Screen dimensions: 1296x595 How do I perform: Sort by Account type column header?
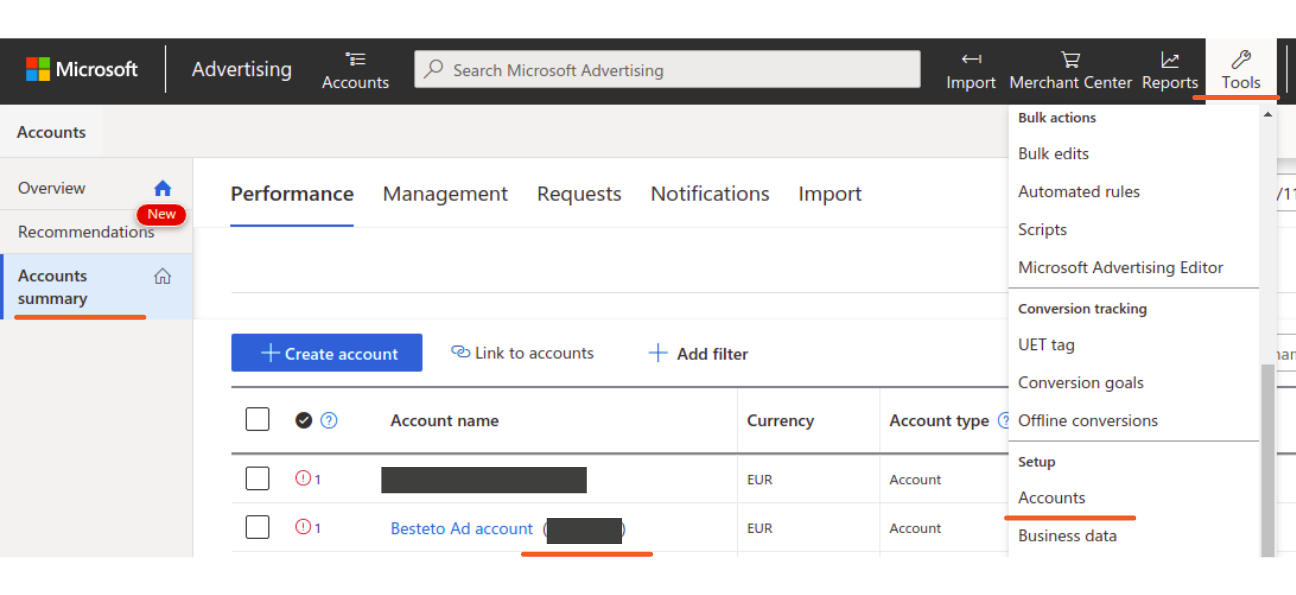(939, 421)
